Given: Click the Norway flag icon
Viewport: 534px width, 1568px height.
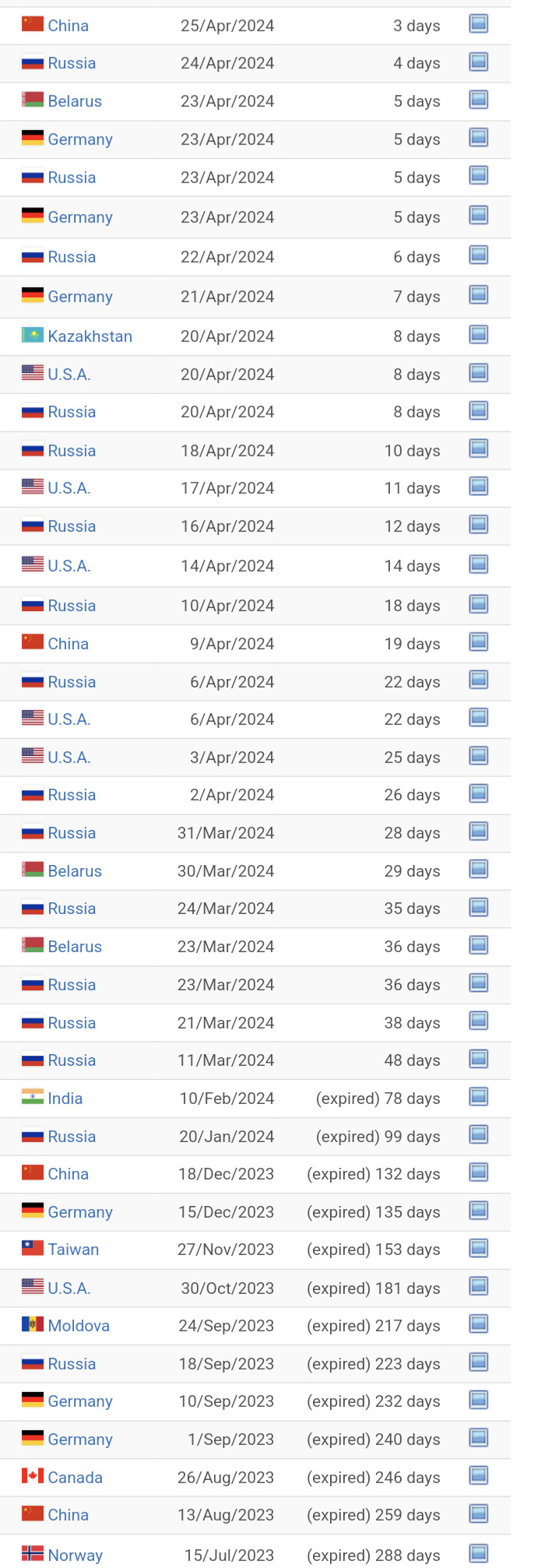Looking at the screenshot, I should pos(33,1554).
